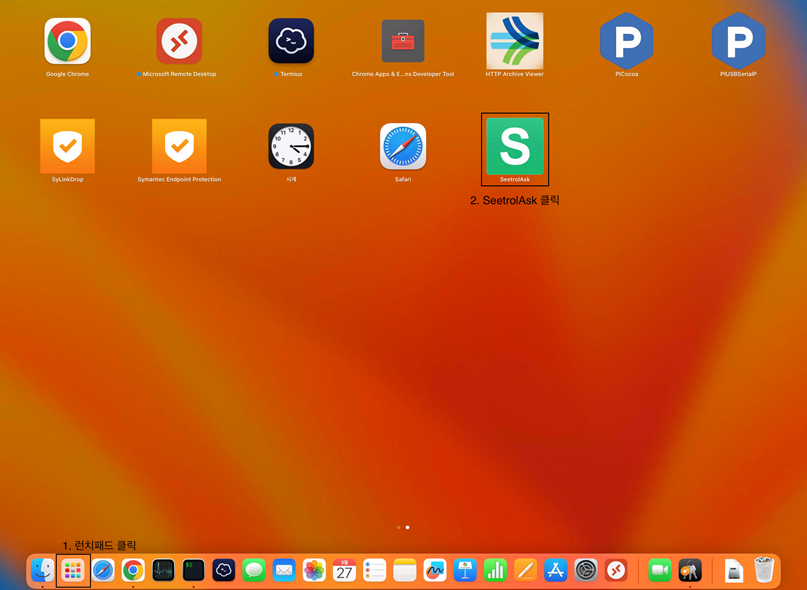Open System Settings gear in the Dock
This screenshot has height=590, width=807.
click(x=586, y=570)
